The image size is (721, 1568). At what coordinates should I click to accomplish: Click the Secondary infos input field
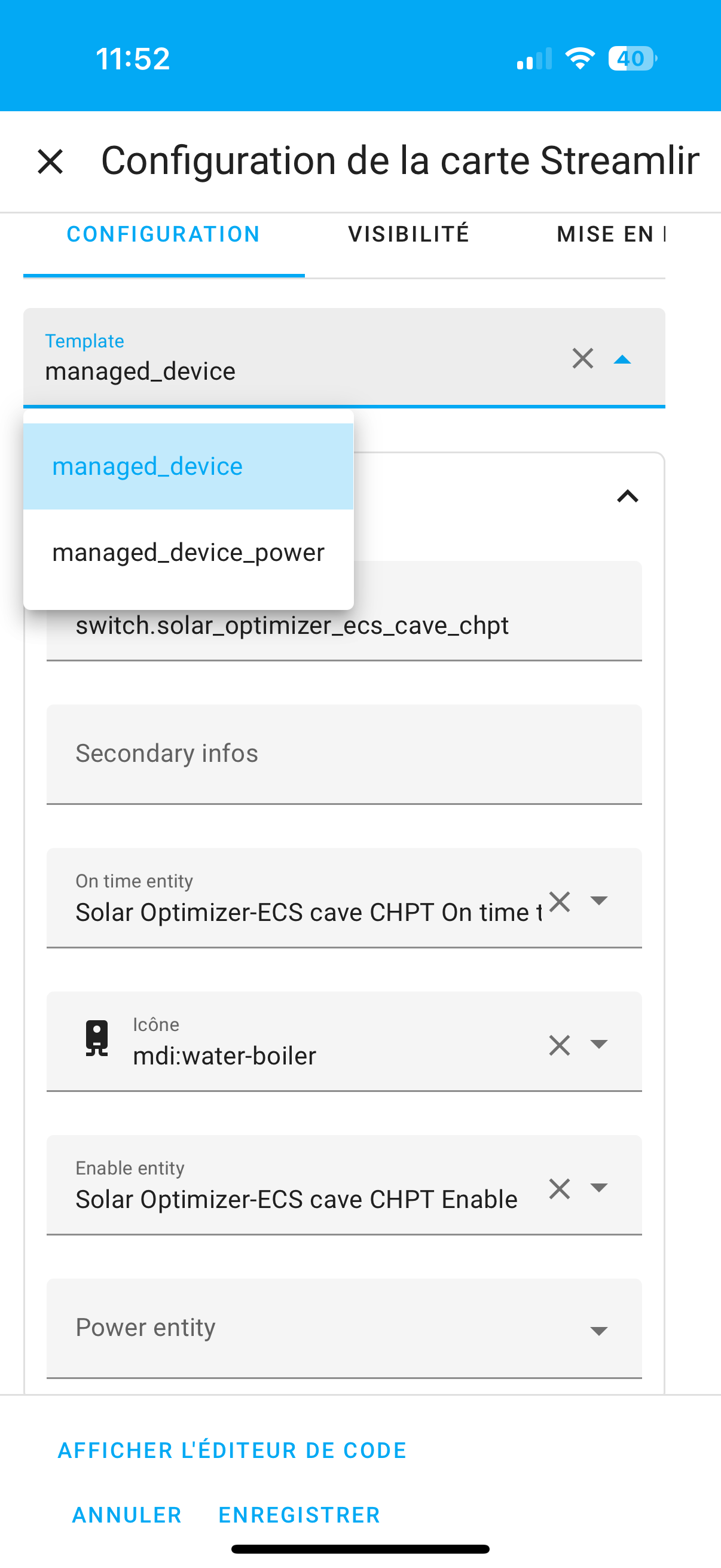[344, 754]
